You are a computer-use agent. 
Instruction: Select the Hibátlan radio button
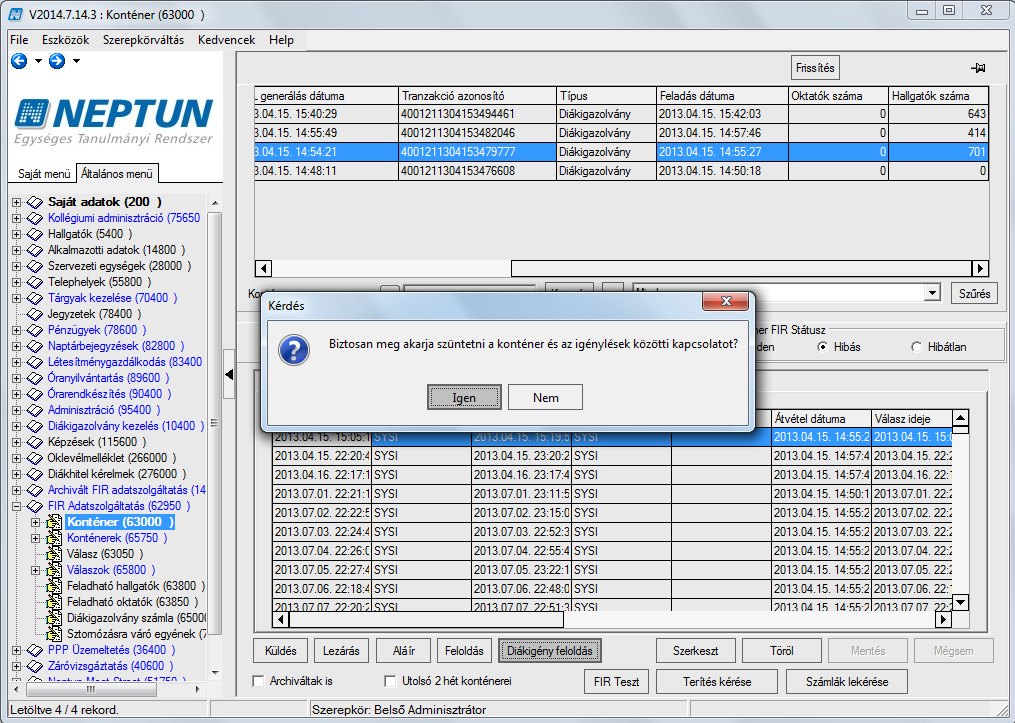[x=917, y=347]
